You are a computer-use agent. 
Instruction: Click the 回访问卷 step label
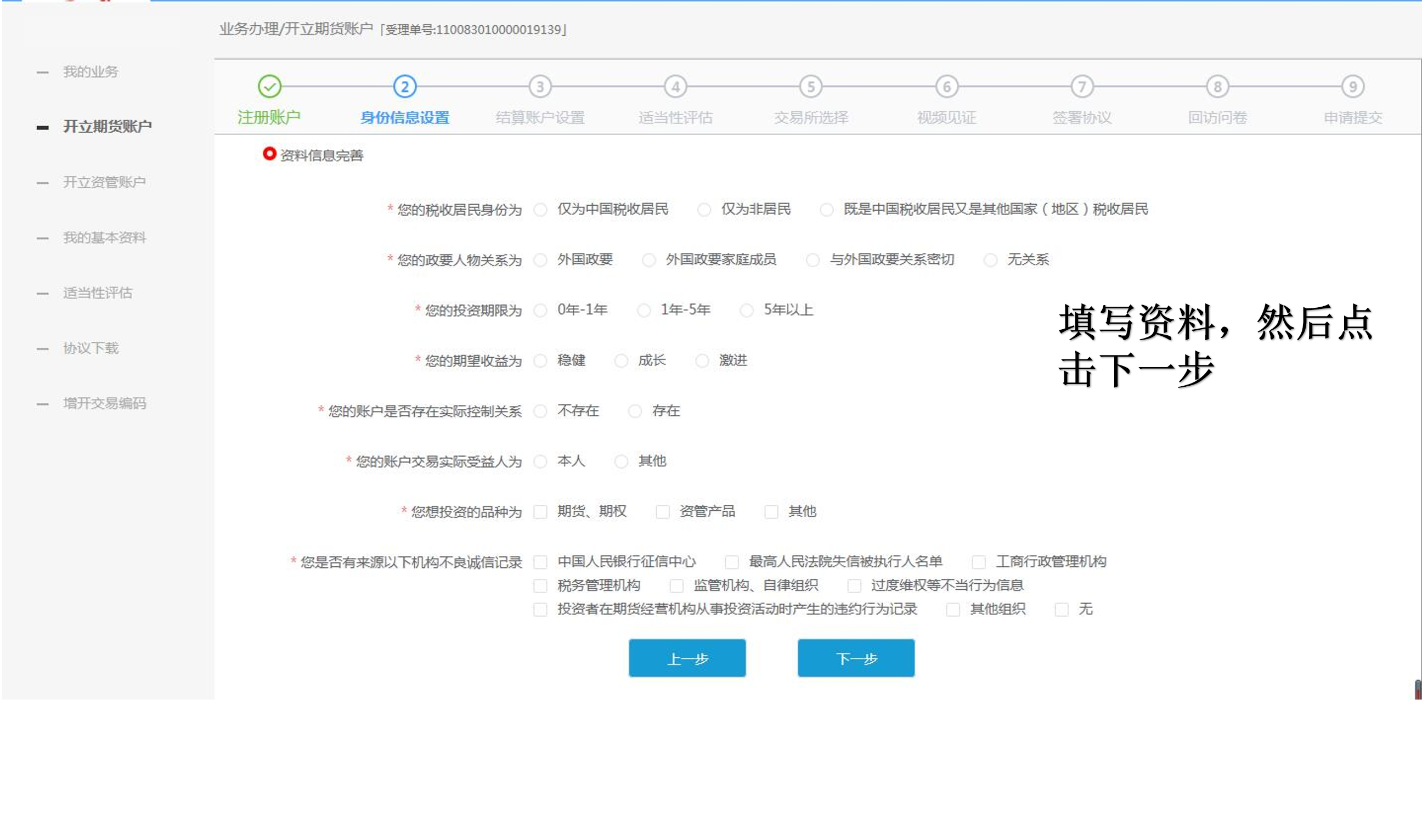click(1217, 118)
